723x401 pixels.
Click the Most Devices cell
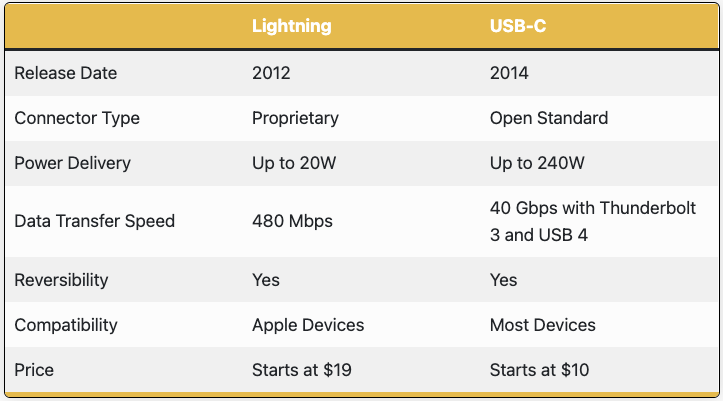pyautogui.click(x=542, y=325)
